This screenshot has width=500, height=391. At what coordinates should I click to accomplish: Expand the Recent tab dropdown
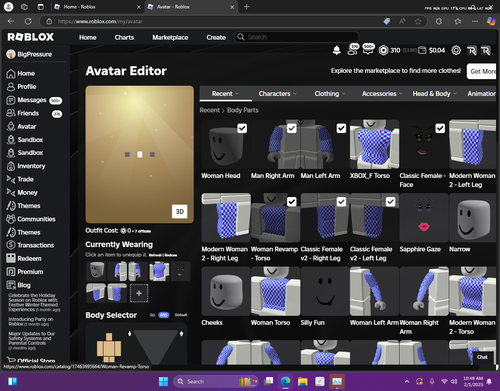point(226,94)
